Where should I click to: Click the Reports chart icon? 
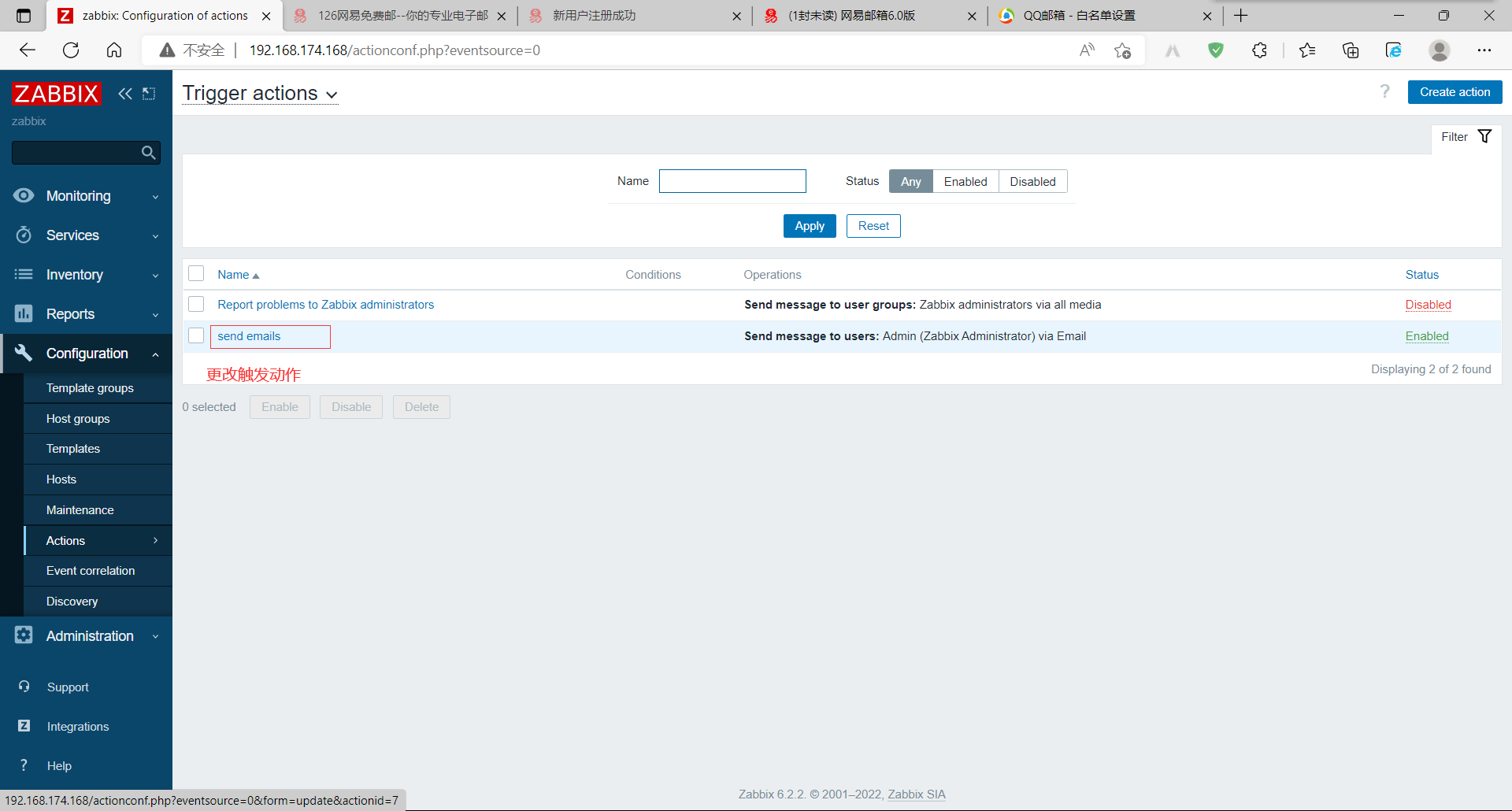(24, 313)
